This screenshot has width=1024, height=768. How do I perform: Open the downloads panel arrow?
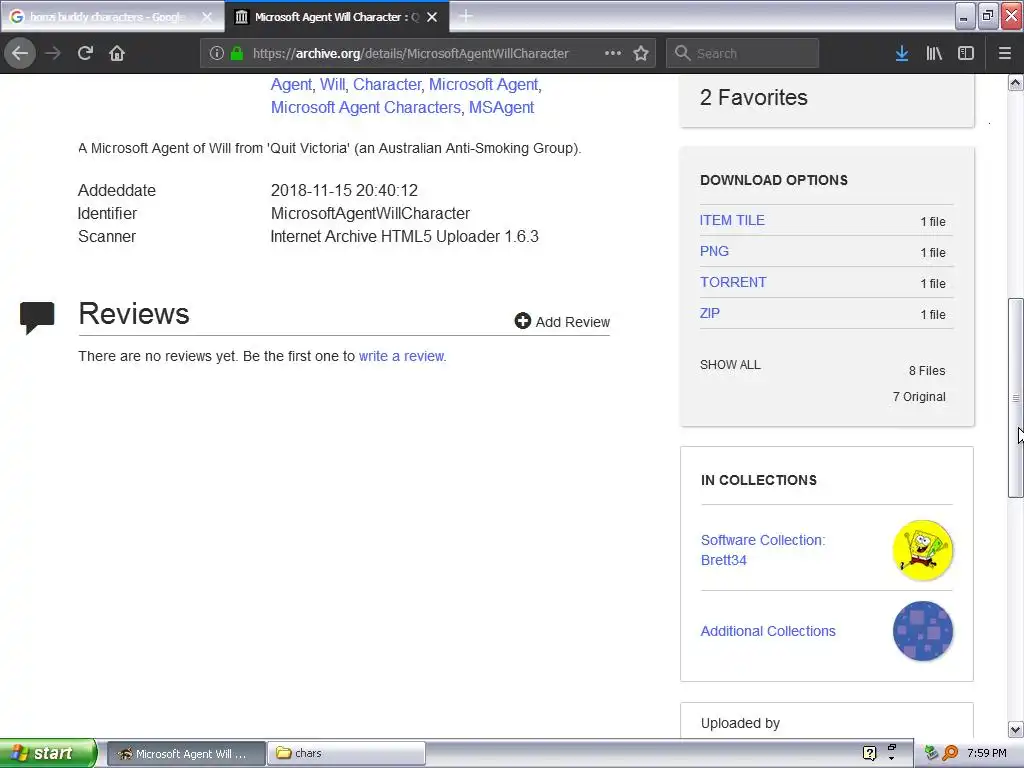[x=901, y=53]
